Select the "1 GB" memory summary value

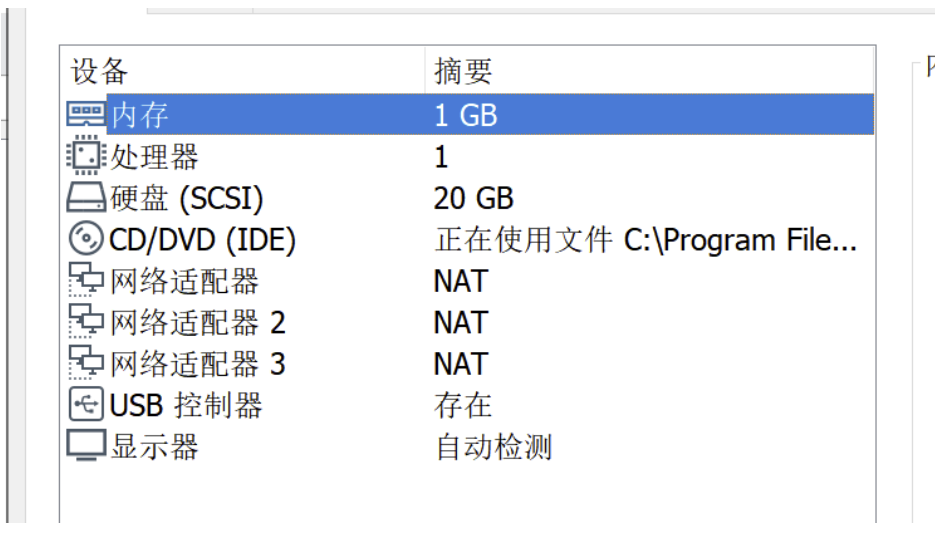465,115
